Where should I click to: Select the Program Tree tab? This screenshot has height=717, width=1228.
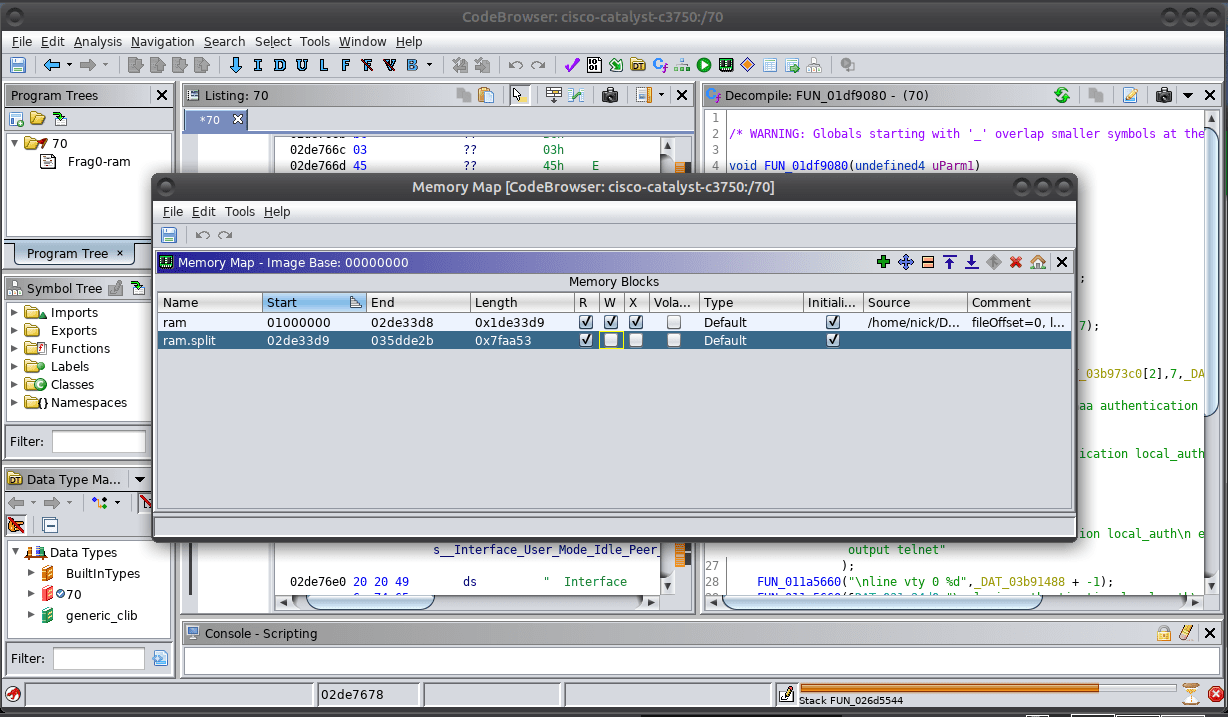pos(67,253)
